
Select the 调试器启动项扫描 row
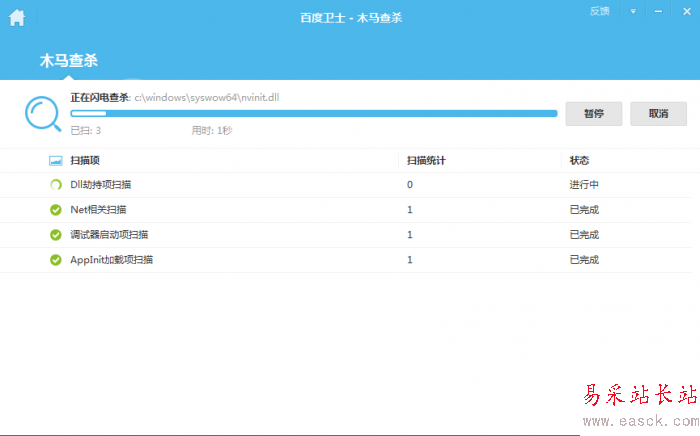346,235
